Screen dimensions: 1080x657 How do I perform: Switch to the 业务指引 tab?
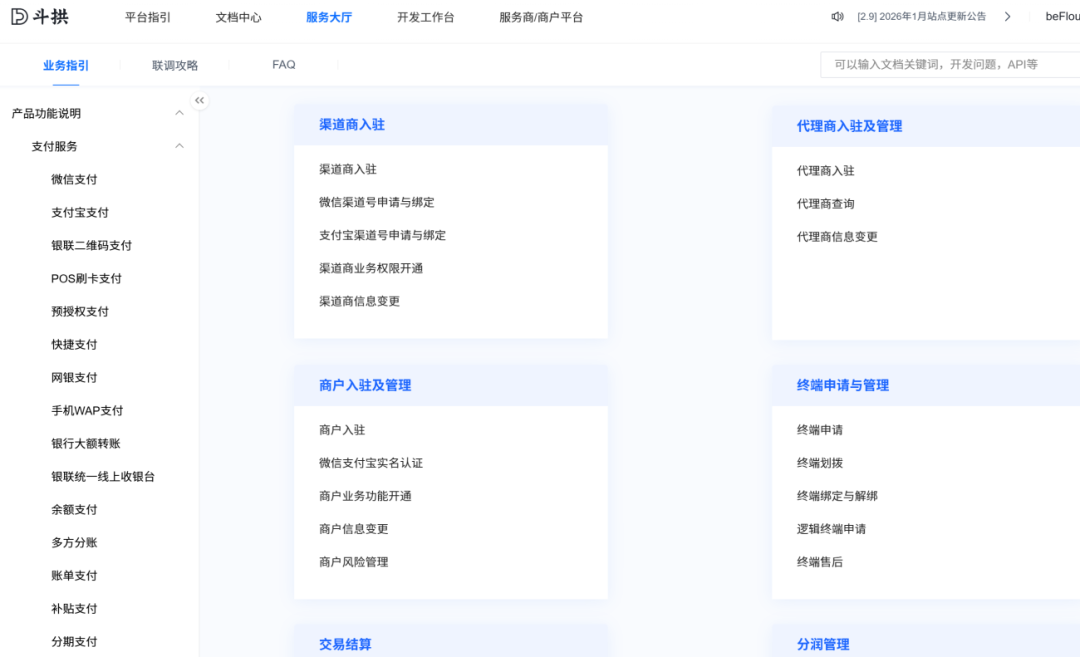(66, 65)
